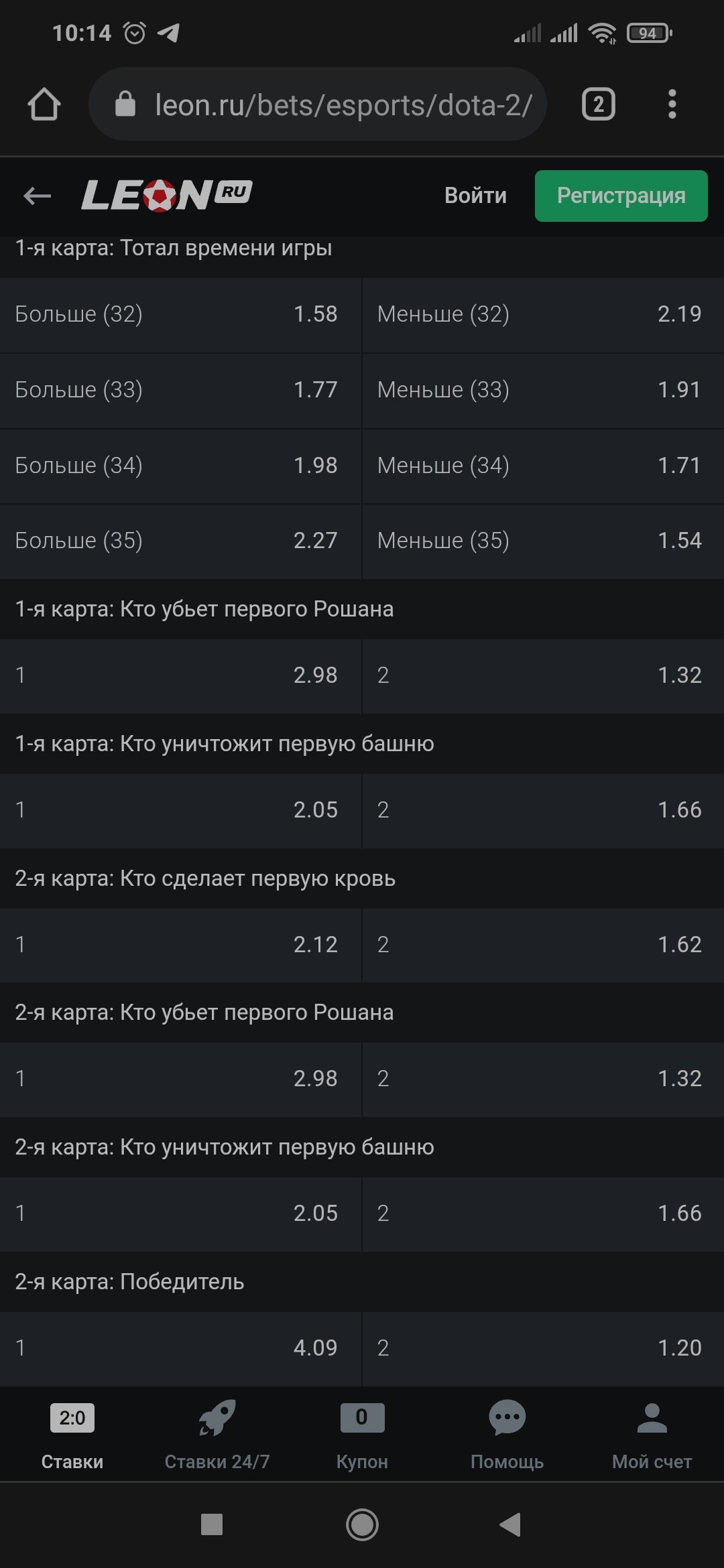Tap the browser home icon

(44, 105)
